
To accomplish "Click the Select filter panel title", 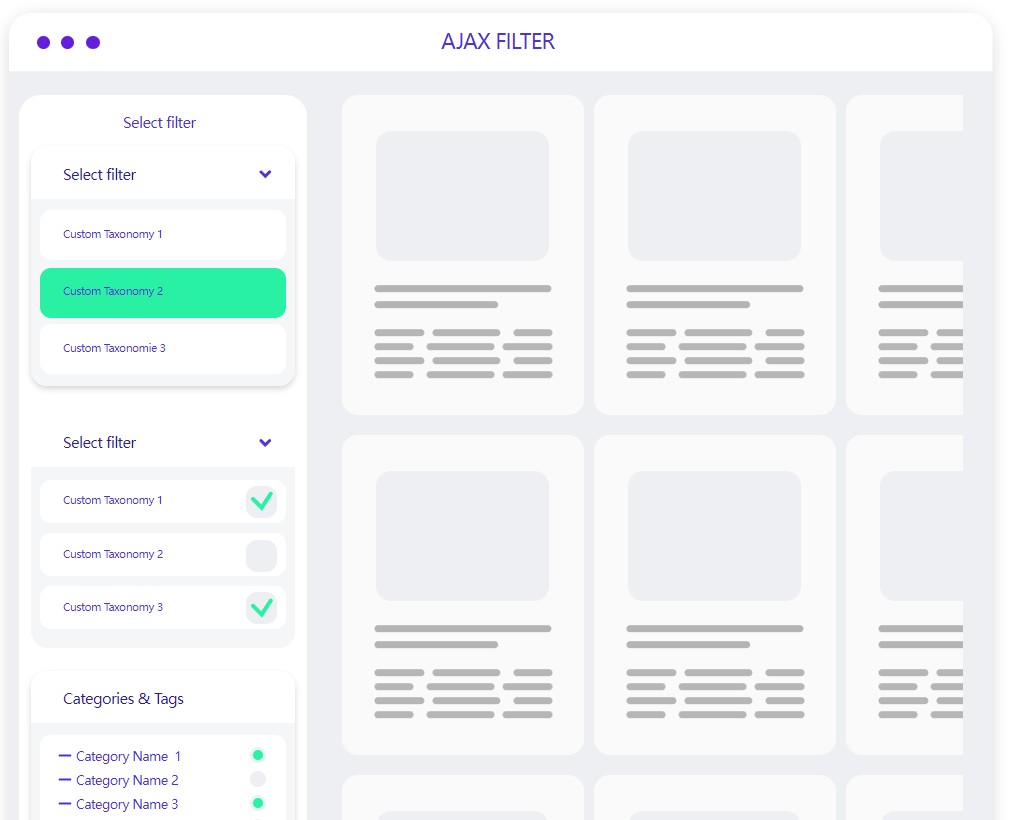I will pyautogui.click(x=159, y=123).
